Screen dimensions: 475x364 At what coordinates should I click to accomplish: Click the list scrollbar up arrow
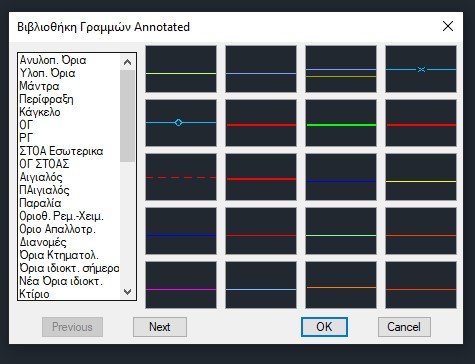click(x=127, y=62)
